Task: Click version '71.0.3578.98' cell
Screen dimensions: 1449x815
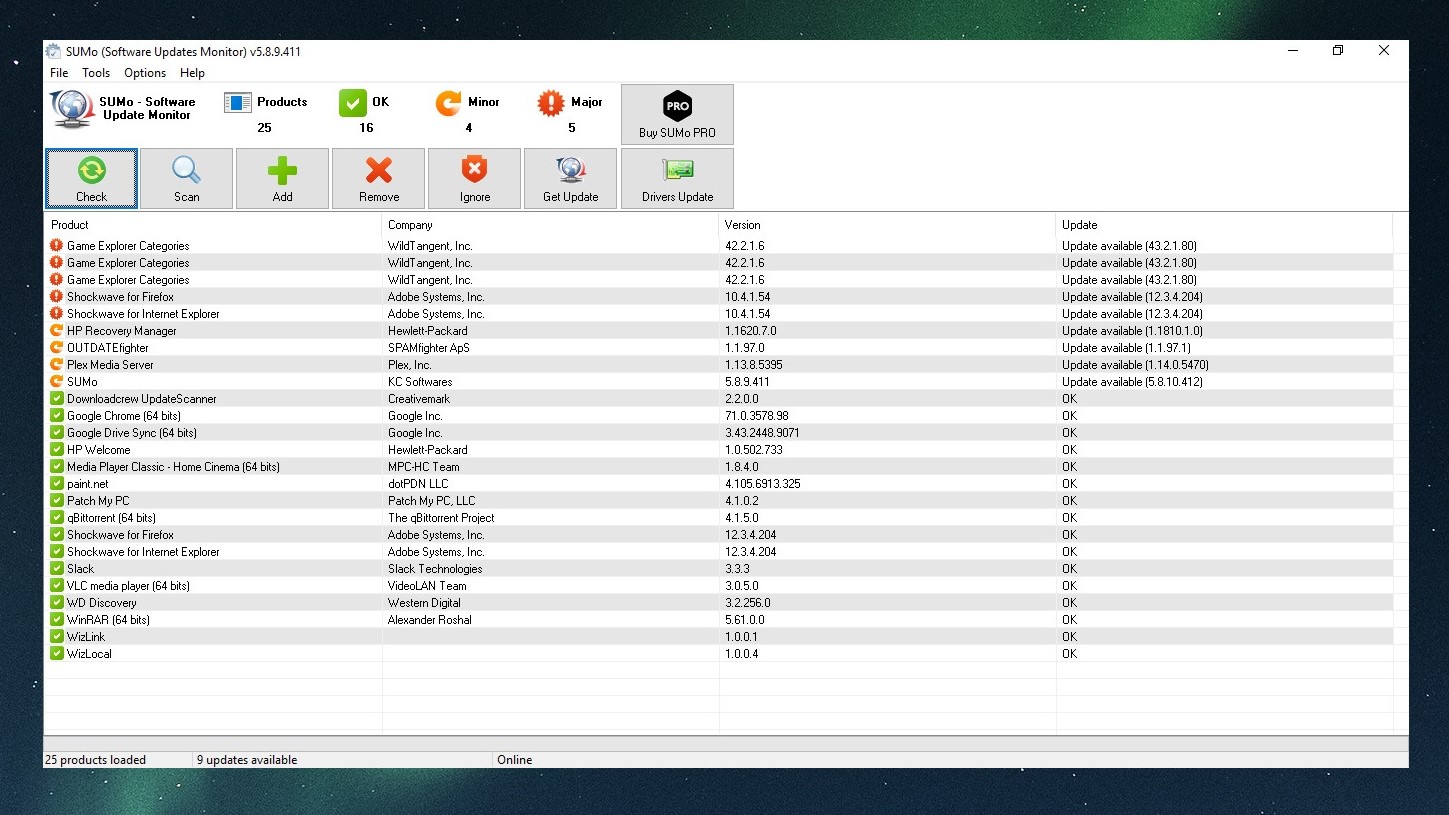Action: click(756, 416)
